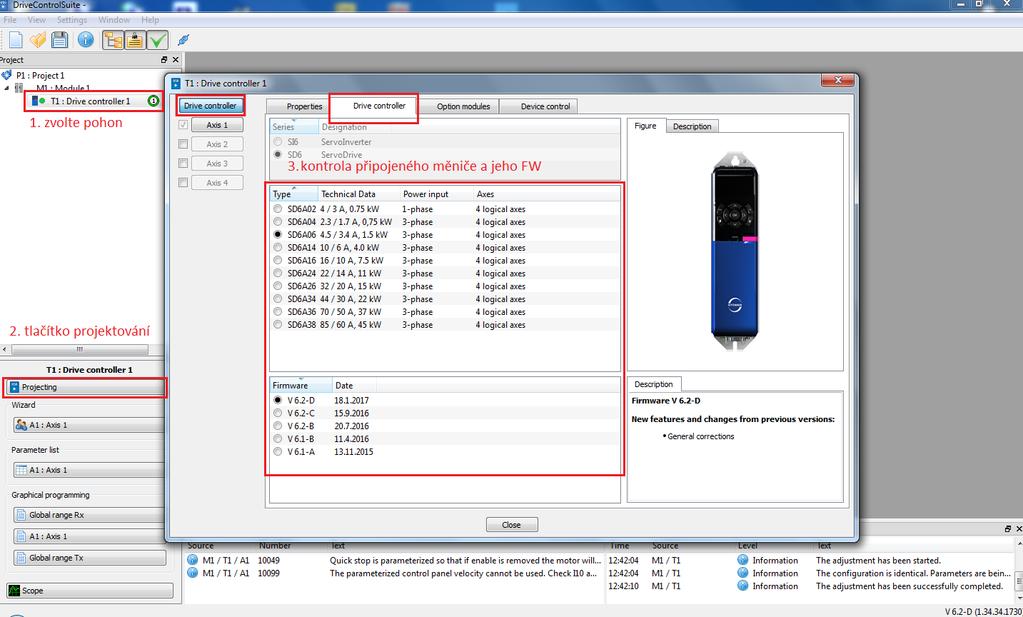Click the P1 Project 1 node icon
Screen dimensions: 1023x617
point(7,75)
